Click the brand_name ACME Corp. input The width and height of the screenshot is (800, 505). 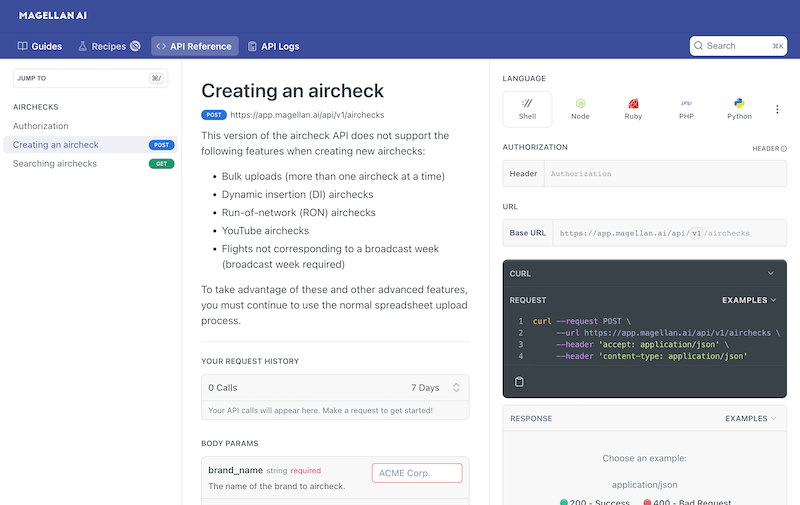(417, 473)
